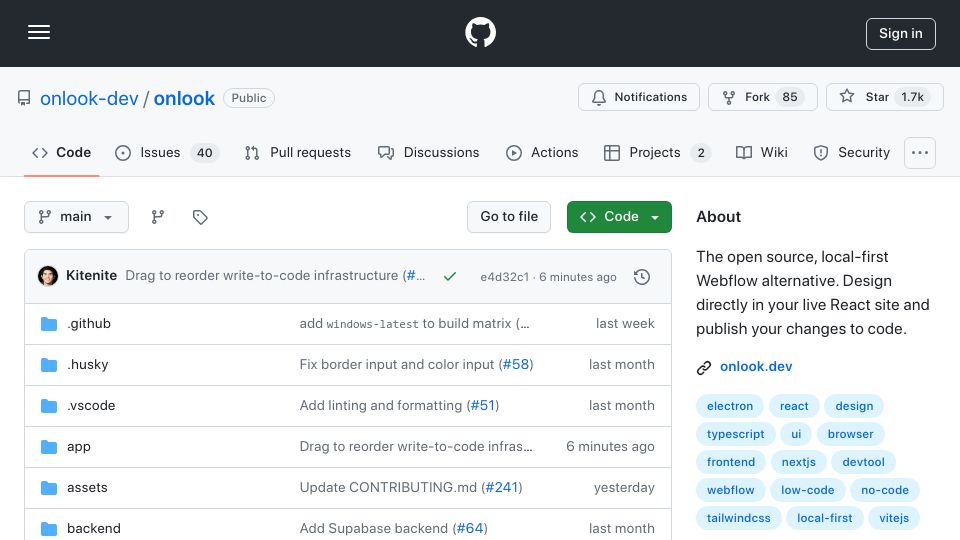The image size is (960, 540).
Task: Select the react topic tag
Action: [794, 406]
